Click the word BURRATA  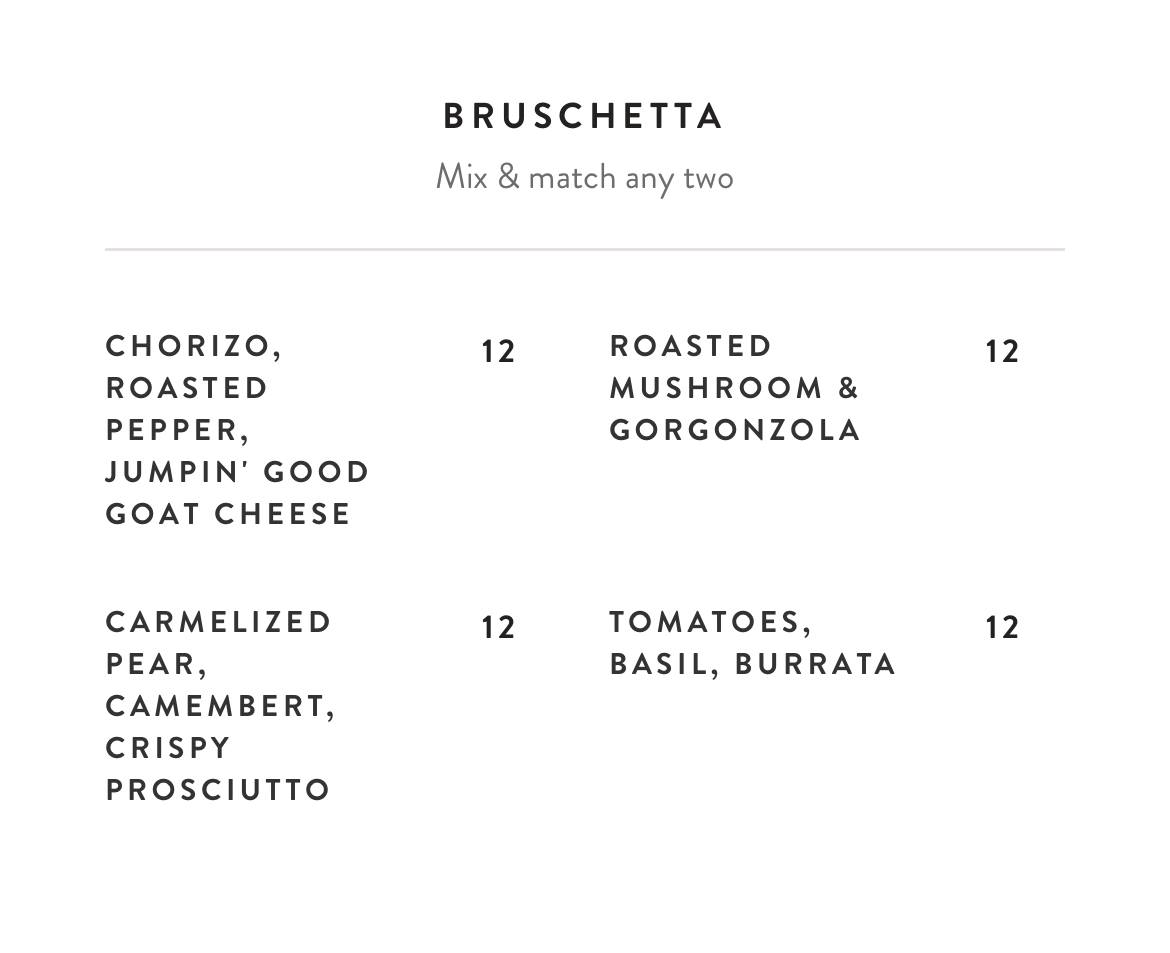click(816, 664)
